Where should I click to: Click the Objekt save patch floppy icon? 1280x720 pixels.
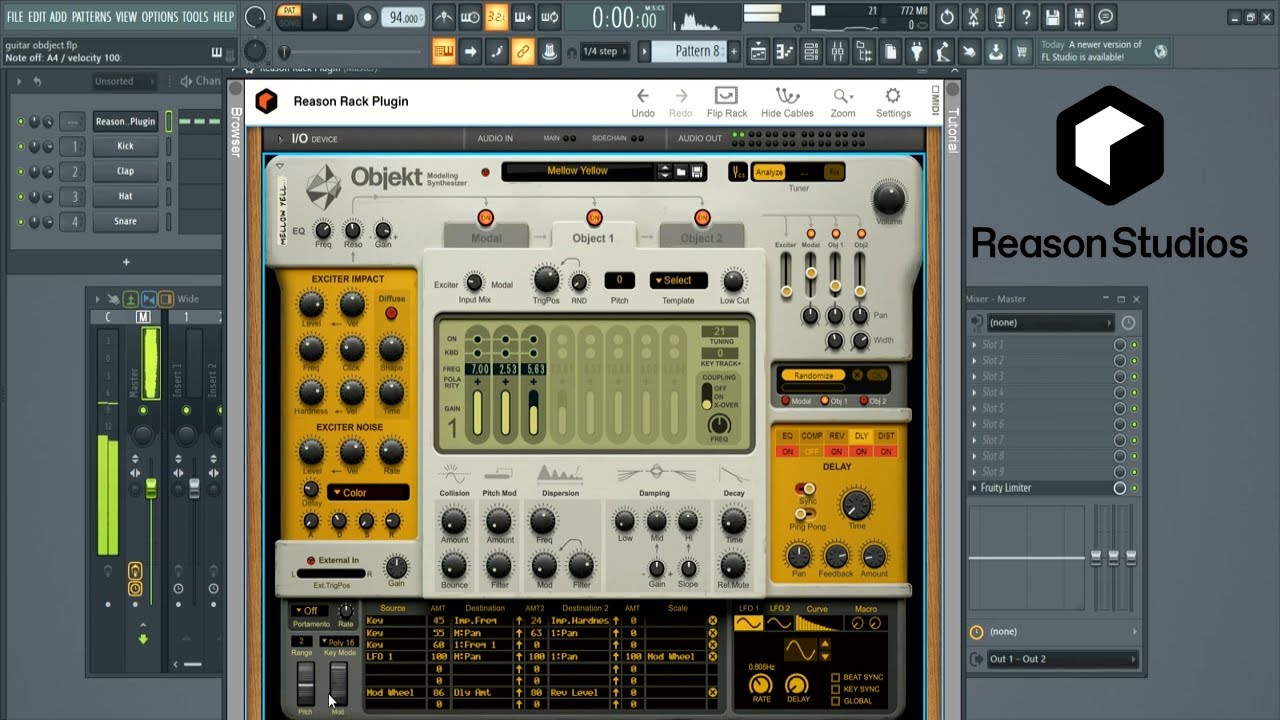tap(697, 172)
